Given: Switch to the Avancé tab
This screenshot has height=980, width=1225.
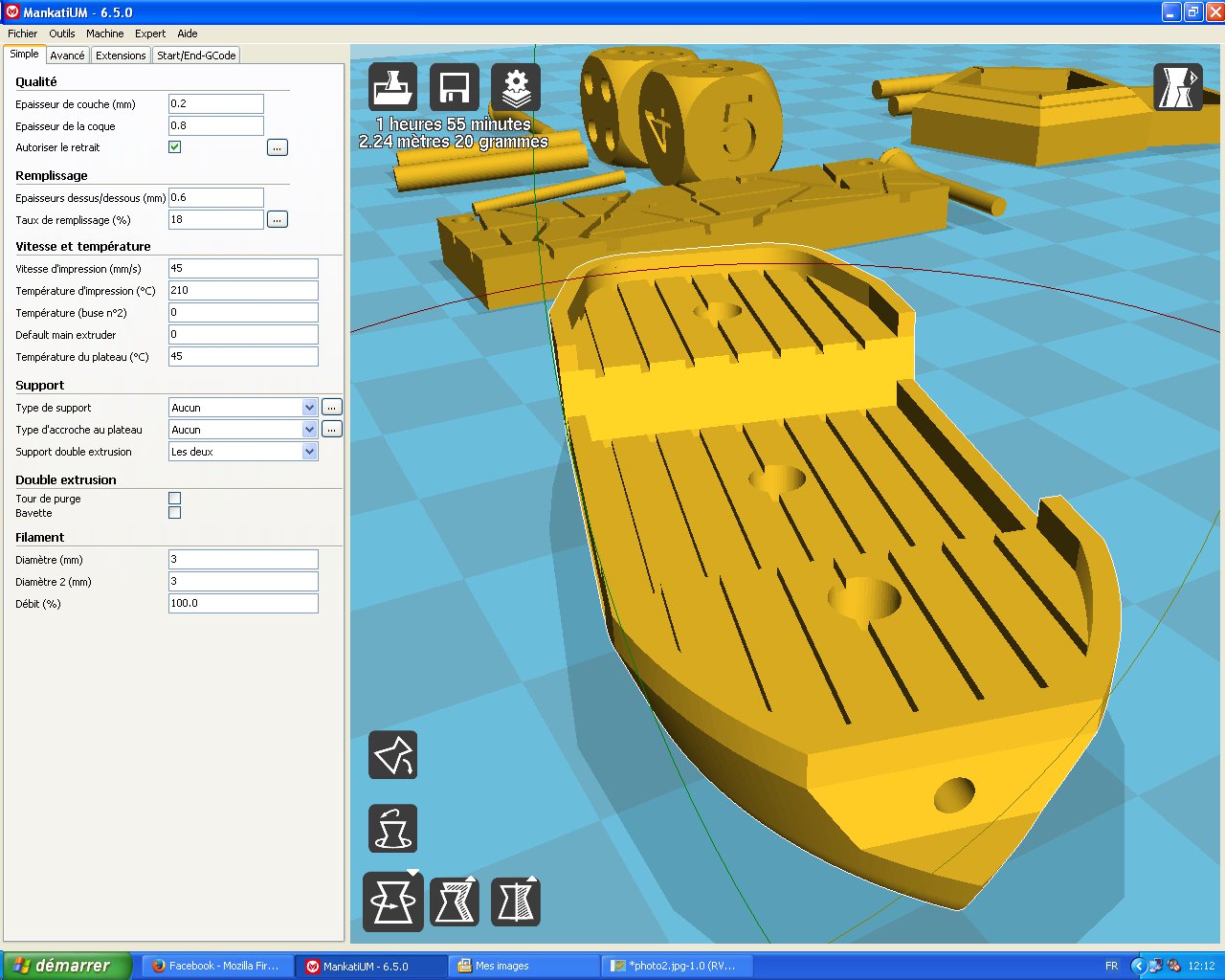Looking at the screenshot, I should coord(68,56).
